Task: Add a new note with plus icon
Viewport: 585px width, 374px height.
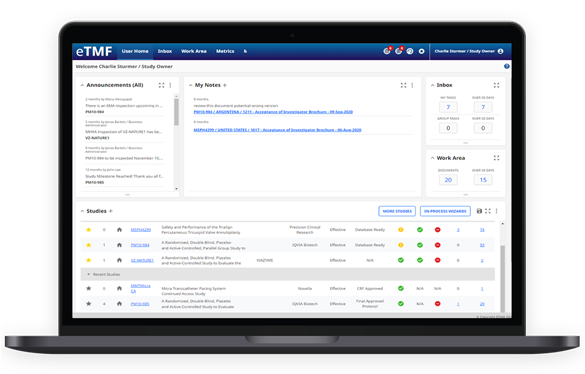Action: pyautogui.click(x=225, y=85)
